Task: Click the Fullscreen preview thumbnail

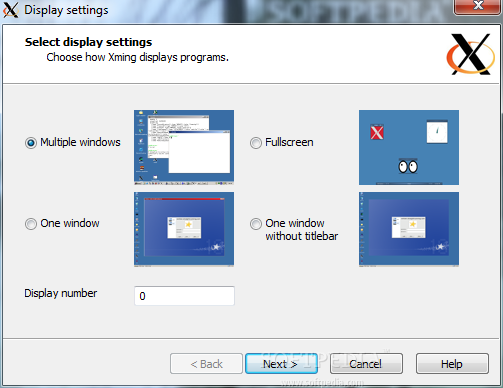Action: (409, 147)
